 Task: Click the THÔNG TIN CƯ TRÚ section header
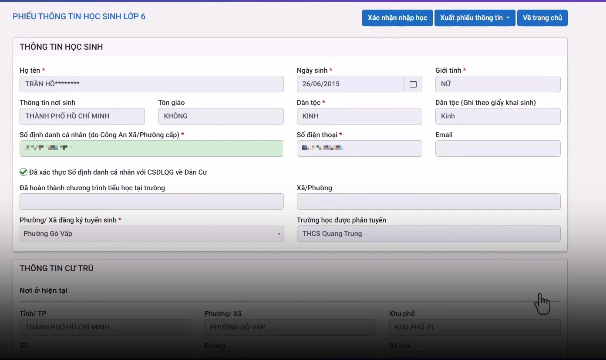tap(56, 268)
